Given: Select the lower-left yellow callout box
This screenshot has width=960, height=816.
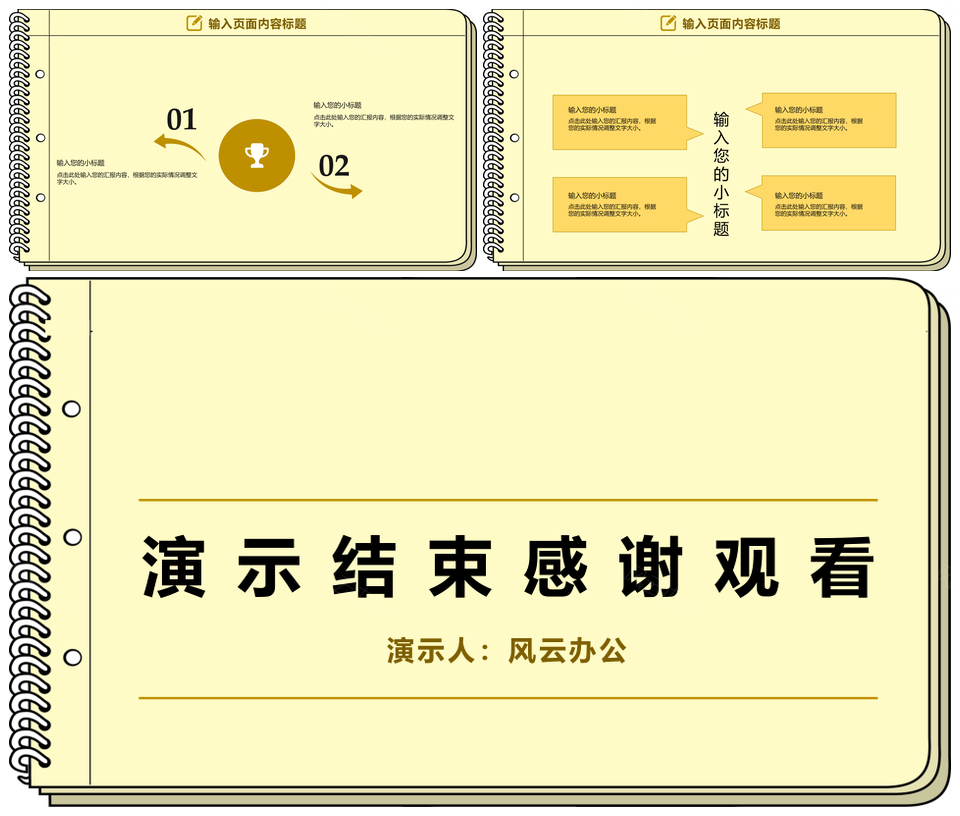Looking at the screenshot, I should [619, 204].
